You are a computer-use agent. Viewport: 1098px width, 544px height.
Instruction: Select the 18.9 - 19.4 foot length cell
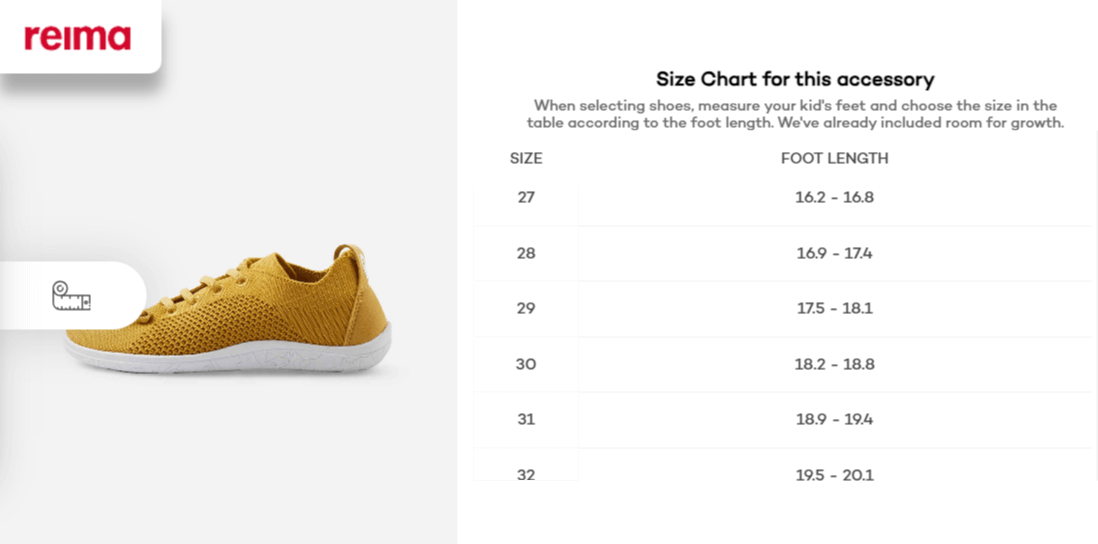[x=834, y=420]
